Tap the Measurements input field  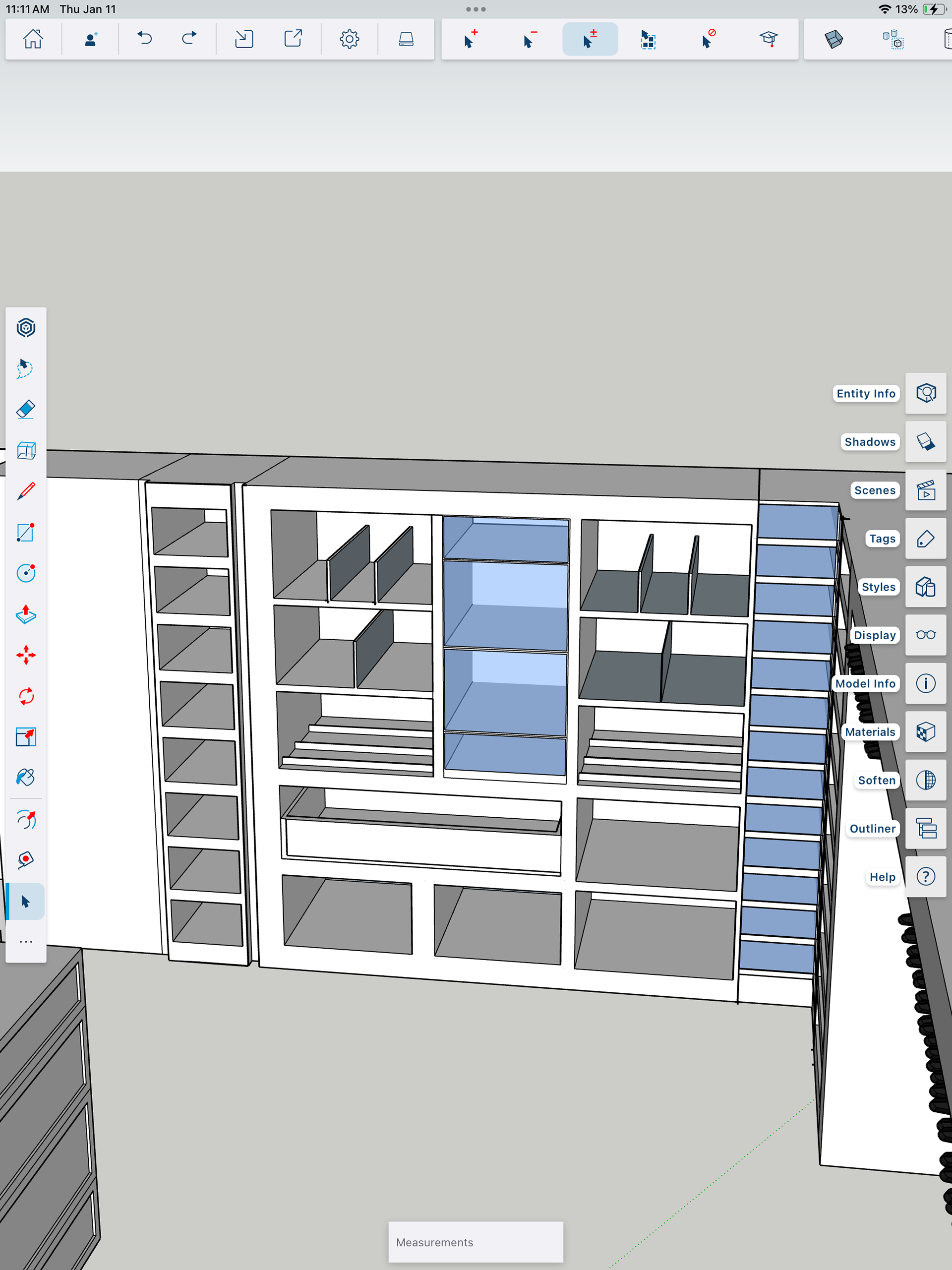476,1242
